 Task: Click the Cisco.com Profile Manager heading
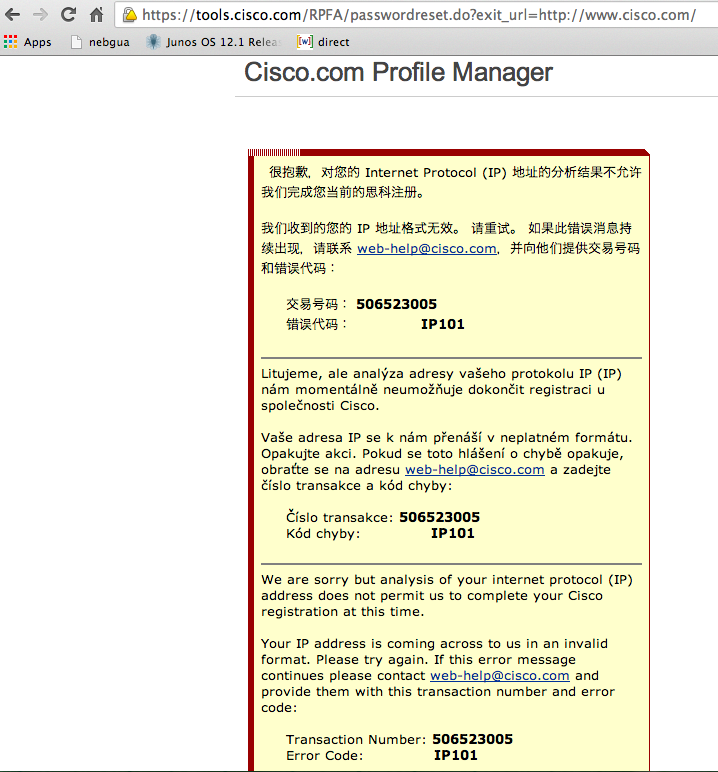point(398,73)
